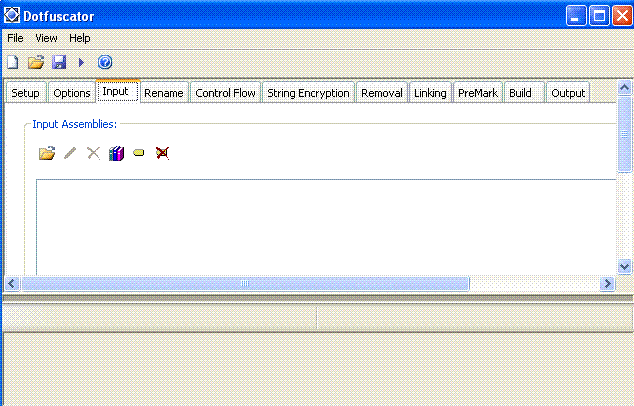
Task: Click the pencil edit assembly icon
Action: pyautogui.click(x=70, y=153)
